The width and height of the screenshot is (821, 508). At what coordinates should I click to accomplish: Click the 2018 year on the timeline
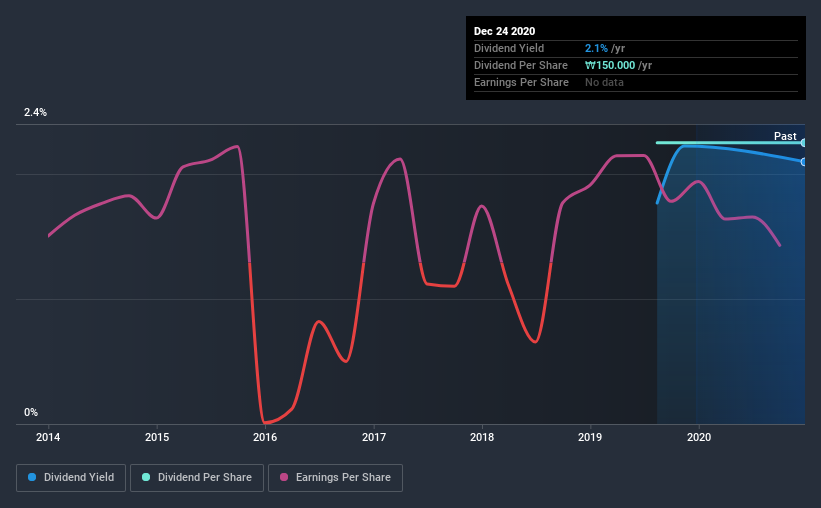point(482,437)
